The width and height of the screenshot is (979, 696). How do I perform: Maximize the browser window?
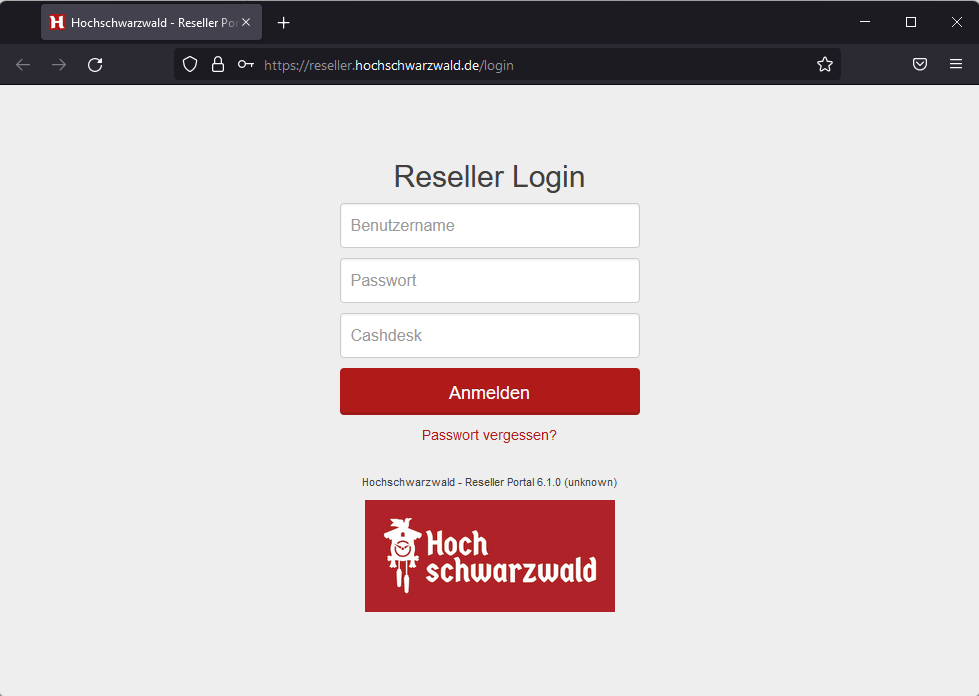click(x=911, y=22)
